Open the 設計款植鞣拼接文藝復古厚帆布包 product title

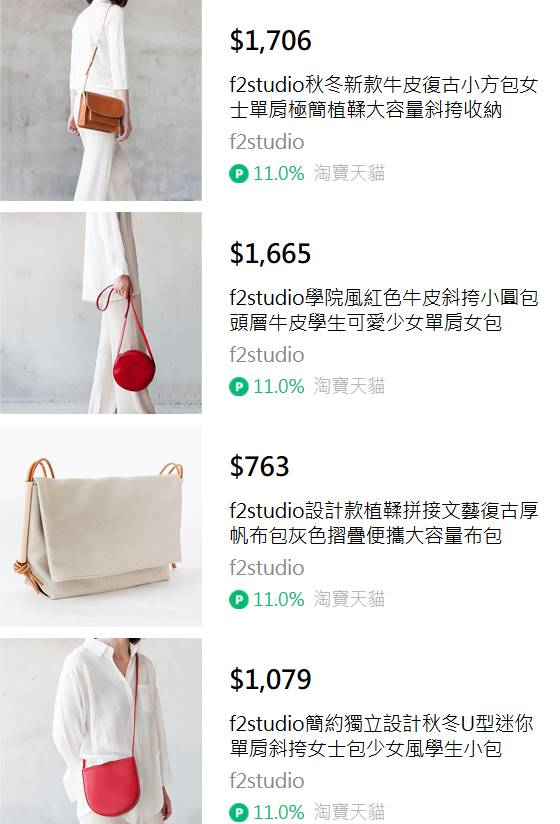coord(383,523)
